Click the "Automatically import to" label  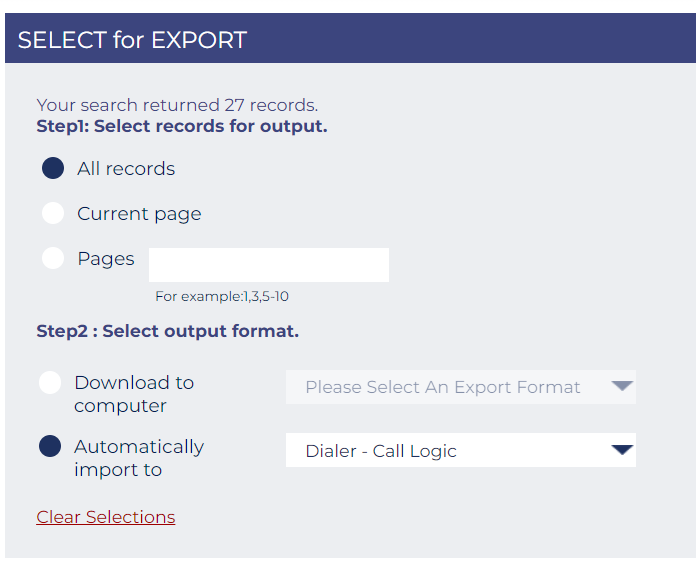coord(138,458)
